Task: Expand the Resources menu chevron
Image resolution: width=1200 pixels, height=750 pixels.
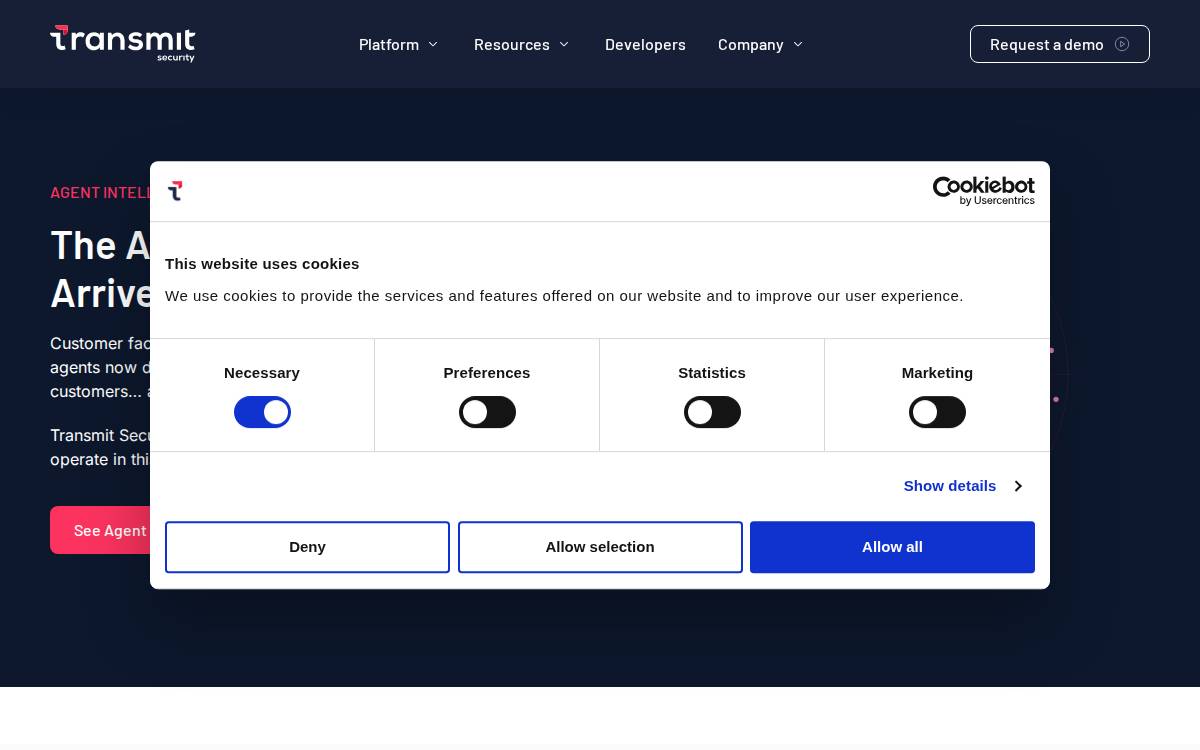Action: pos(564,44)
